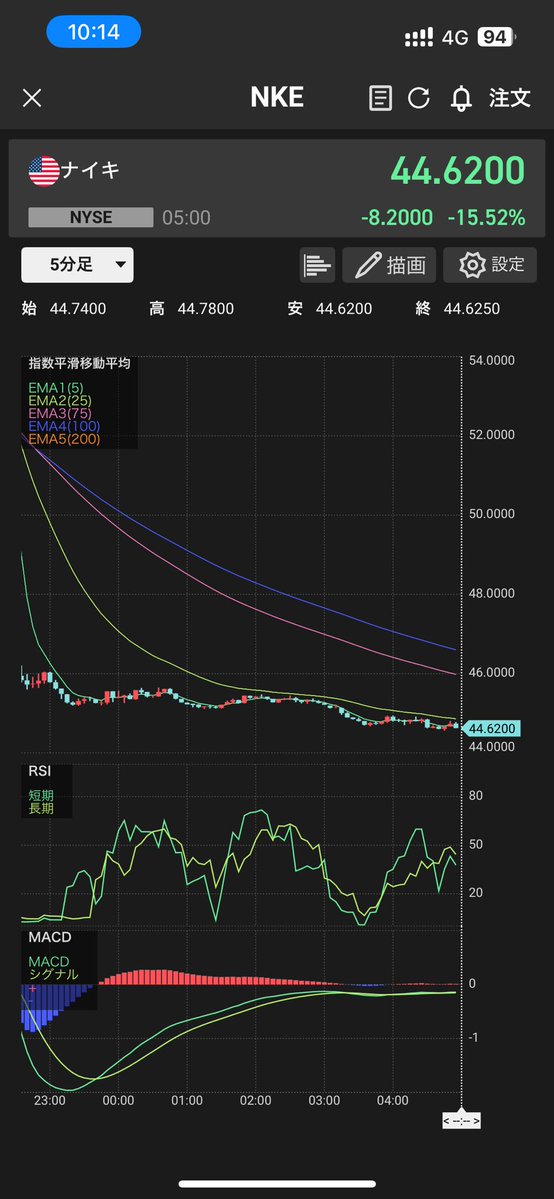
Task: Open the 5分足 timeframe dropdown
Action: click(x=77, y=265)
